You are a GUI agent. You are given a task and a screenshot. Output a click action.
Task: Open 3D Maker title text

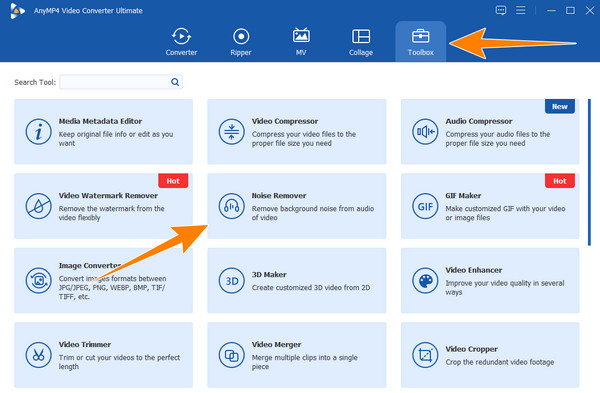point(269,275)
